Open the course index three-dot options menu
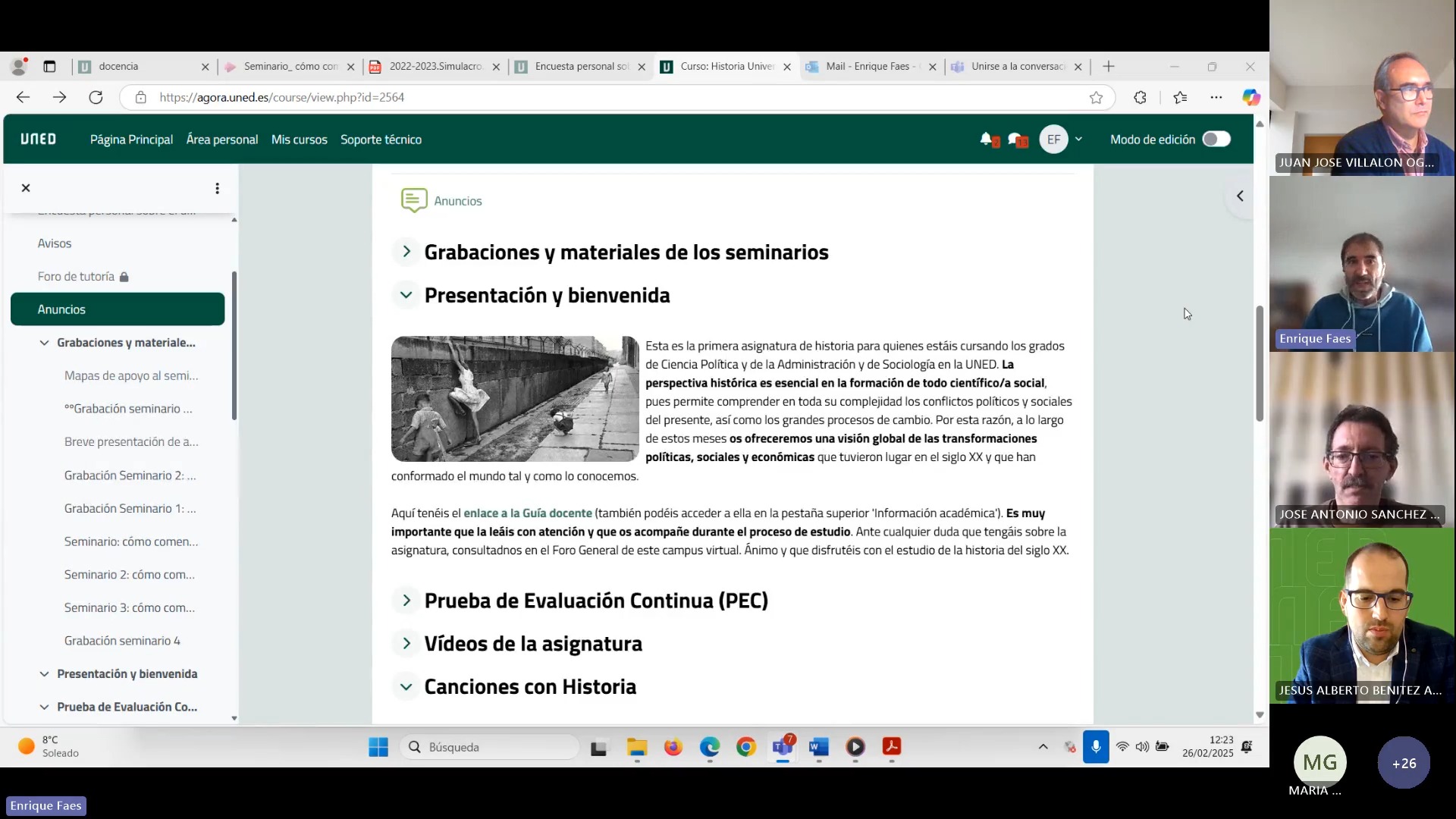 [217, 188]
